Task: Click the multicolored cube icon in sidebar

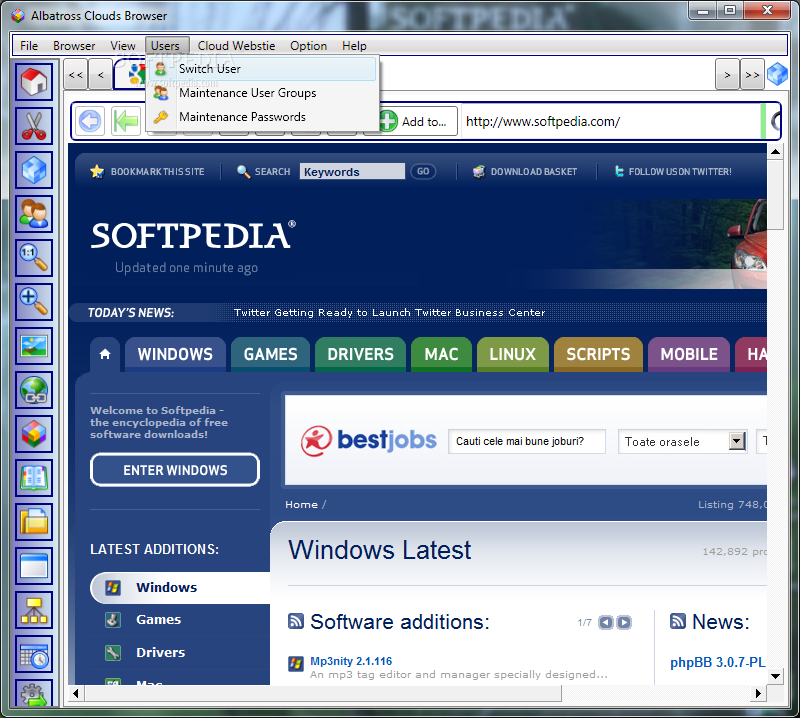Action: click(34, 434)
